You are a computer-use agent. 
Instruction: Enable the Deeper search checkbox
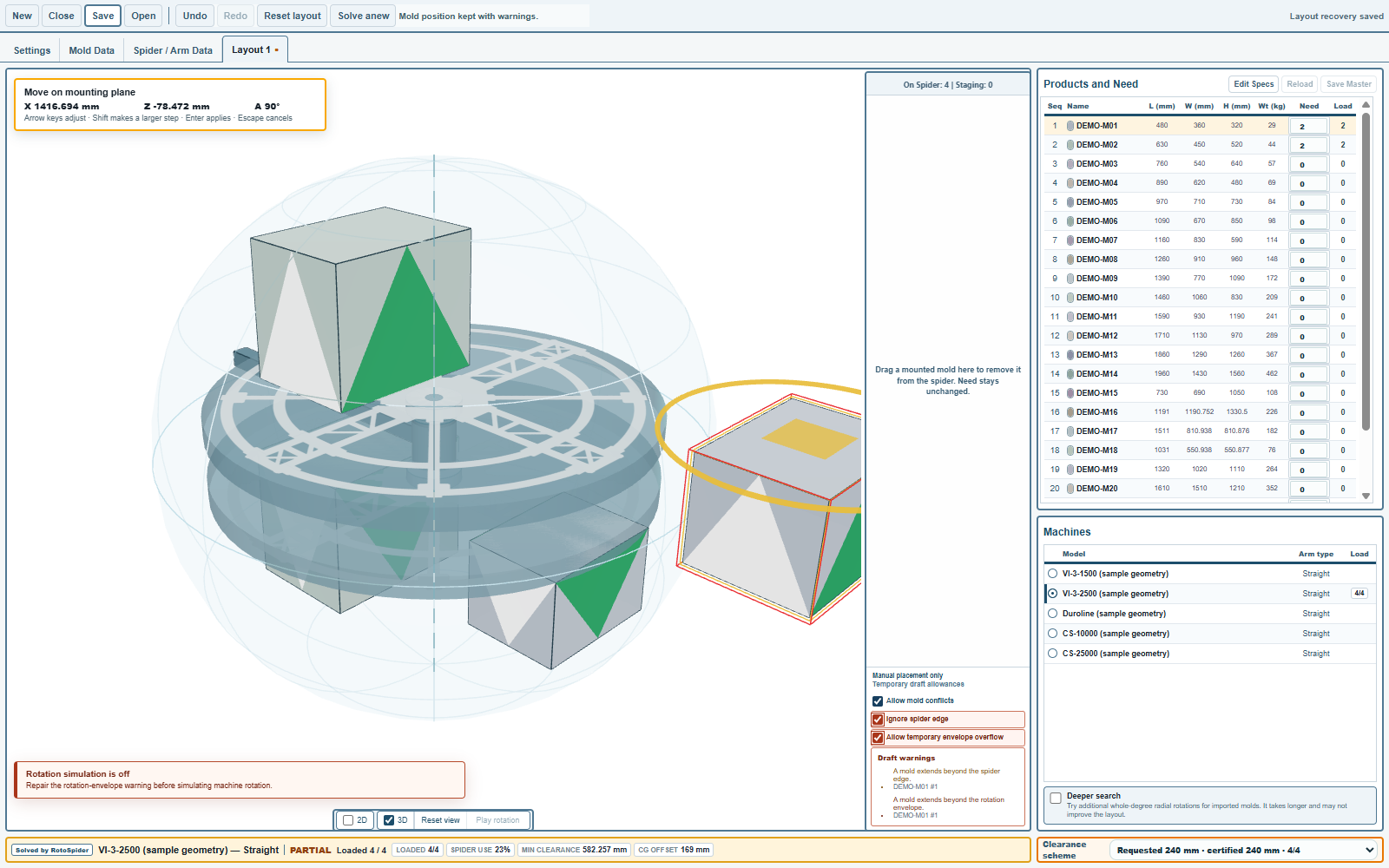coord(1056,798)
